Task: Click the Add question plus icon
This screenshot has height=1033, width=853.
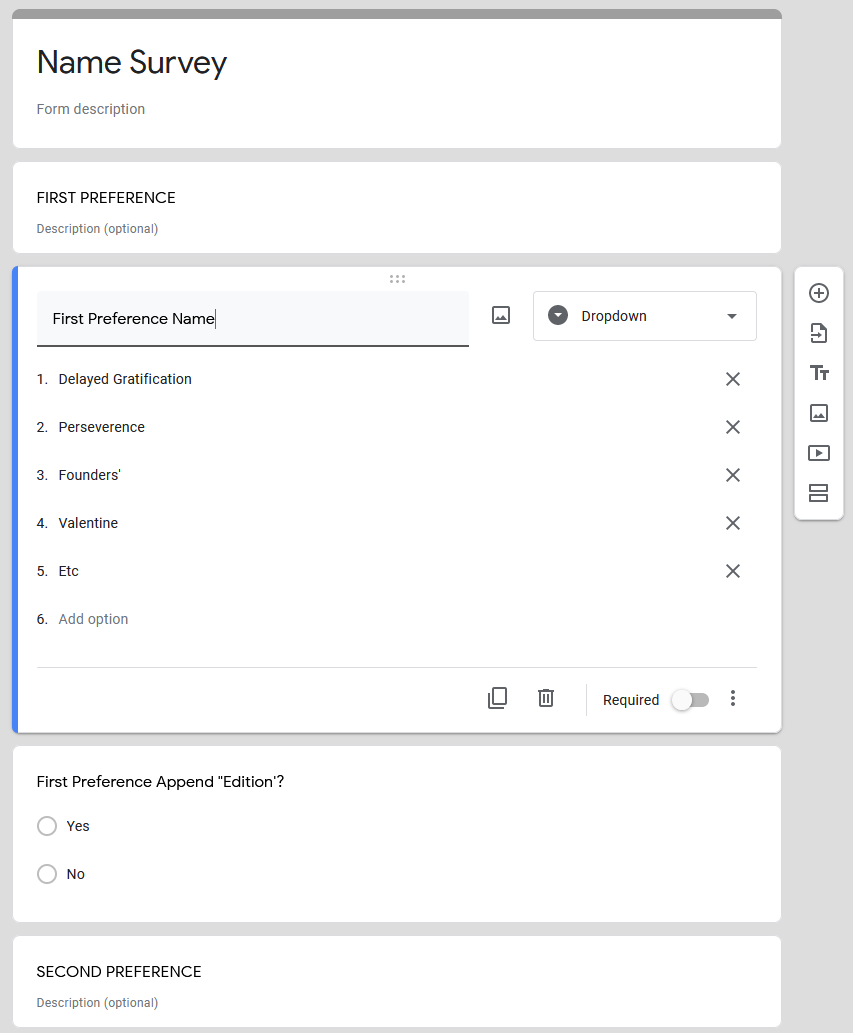Action: pyautogui.click(x=819, y=293)
